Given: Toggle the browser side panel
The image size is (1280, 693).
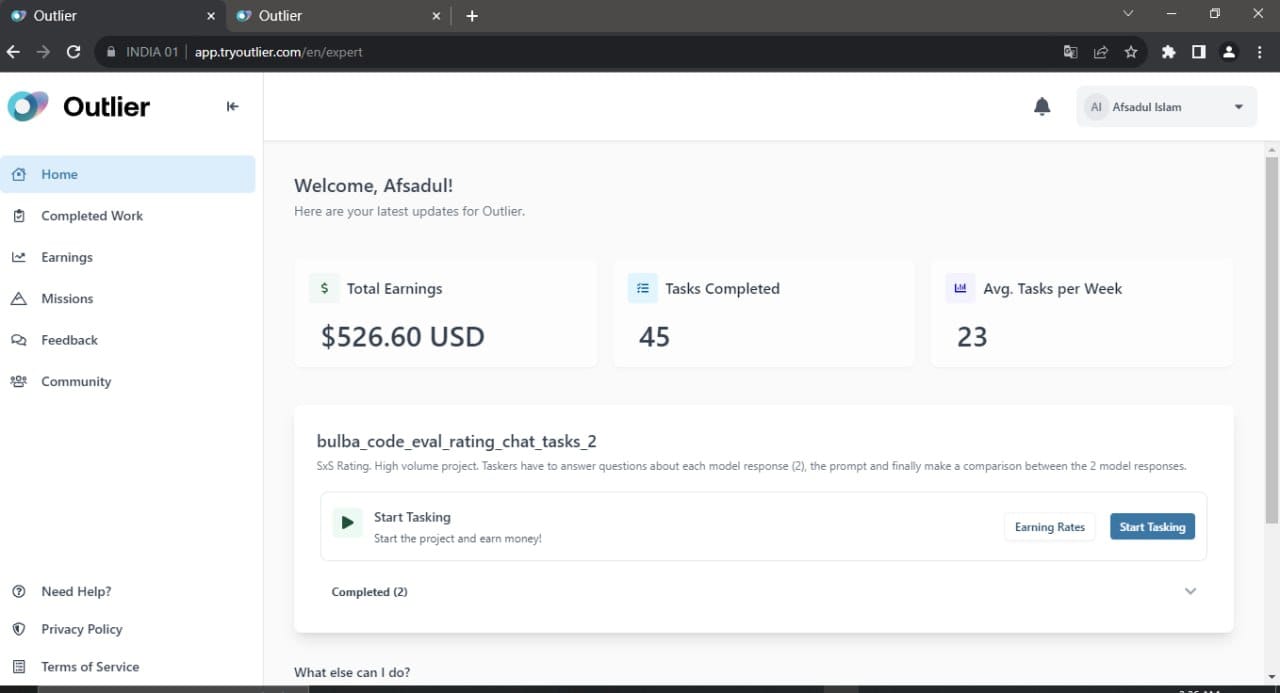Looking at the screenshot, I should pyautogui.click(x=1199, y=52).
